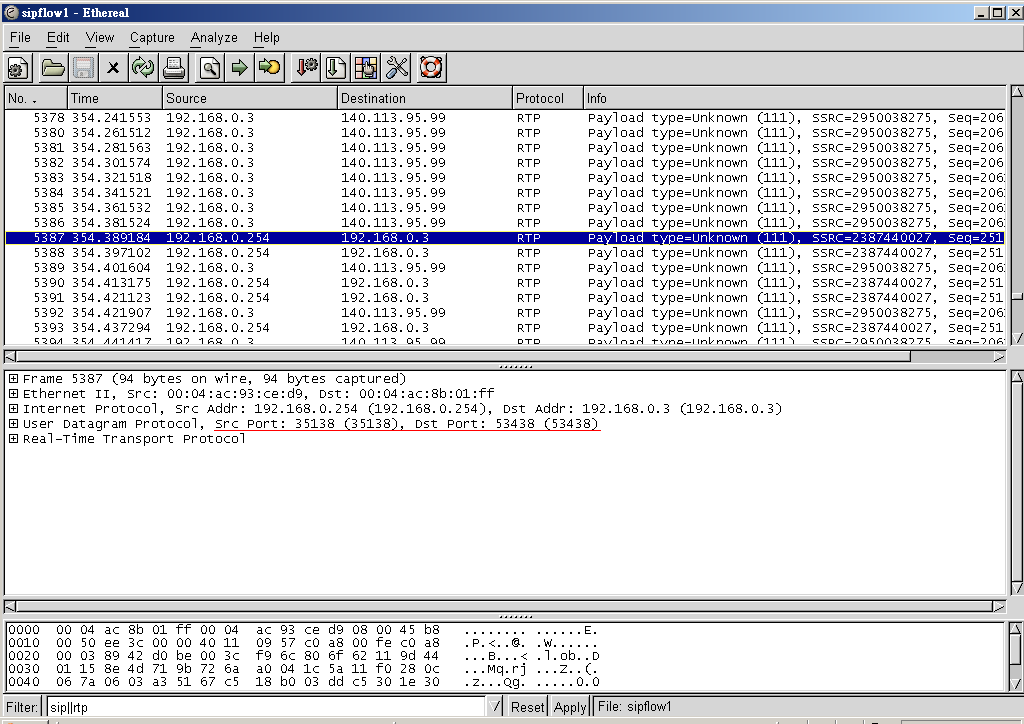Open the Analyze menu

tap(214, 37)
